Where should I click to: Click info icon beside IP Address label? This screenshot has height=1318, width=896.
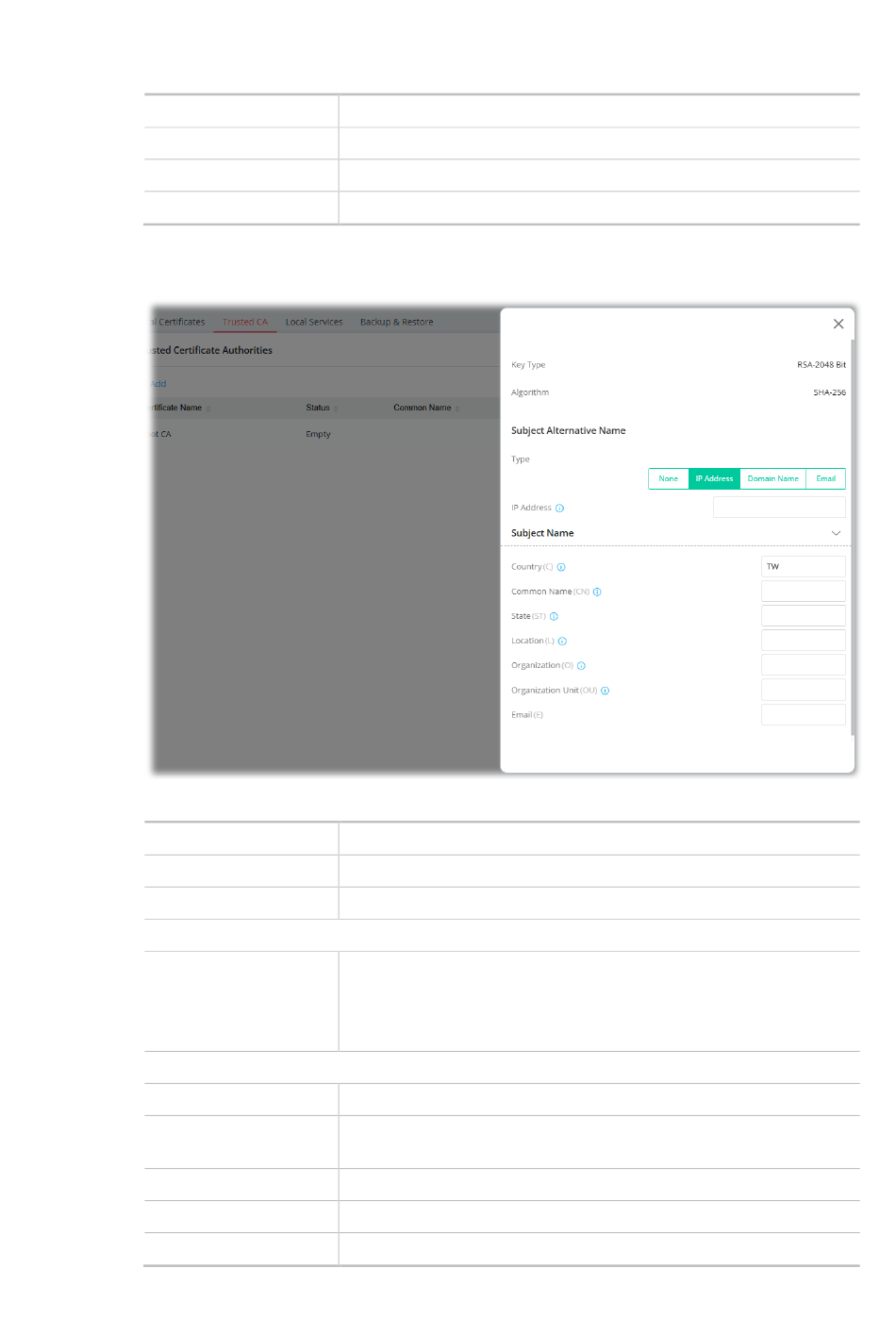point(559,509)
